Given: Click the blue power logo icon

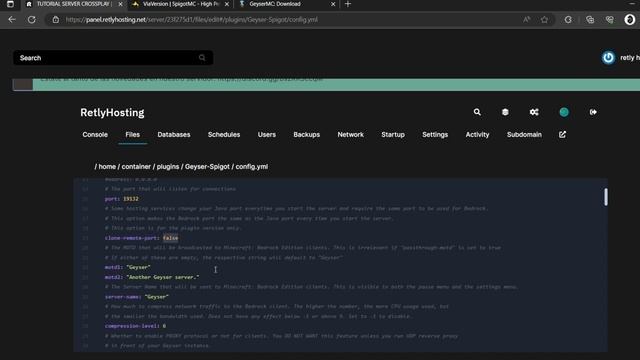Looking at the screenshot, I should [x=608, y=58].
